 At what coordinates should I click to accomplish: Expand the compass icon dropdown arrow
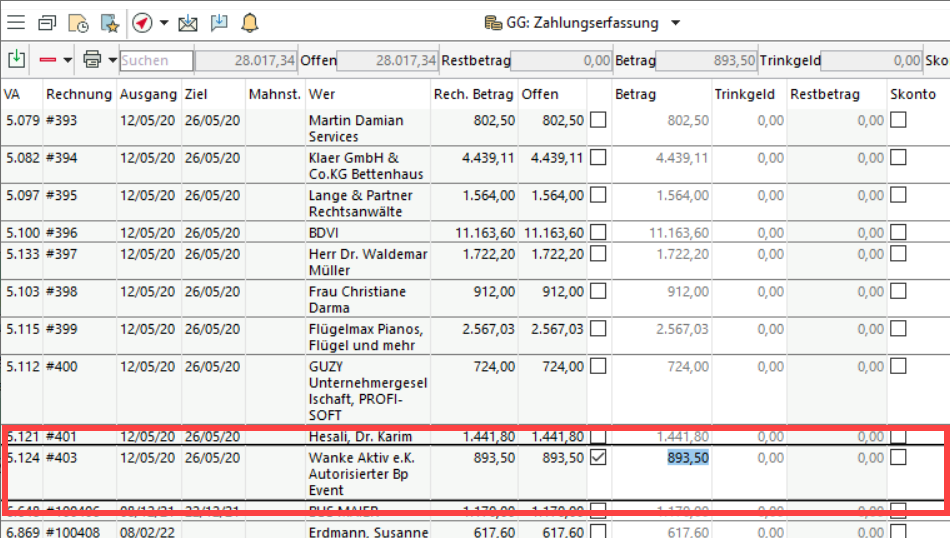[164, 22]
